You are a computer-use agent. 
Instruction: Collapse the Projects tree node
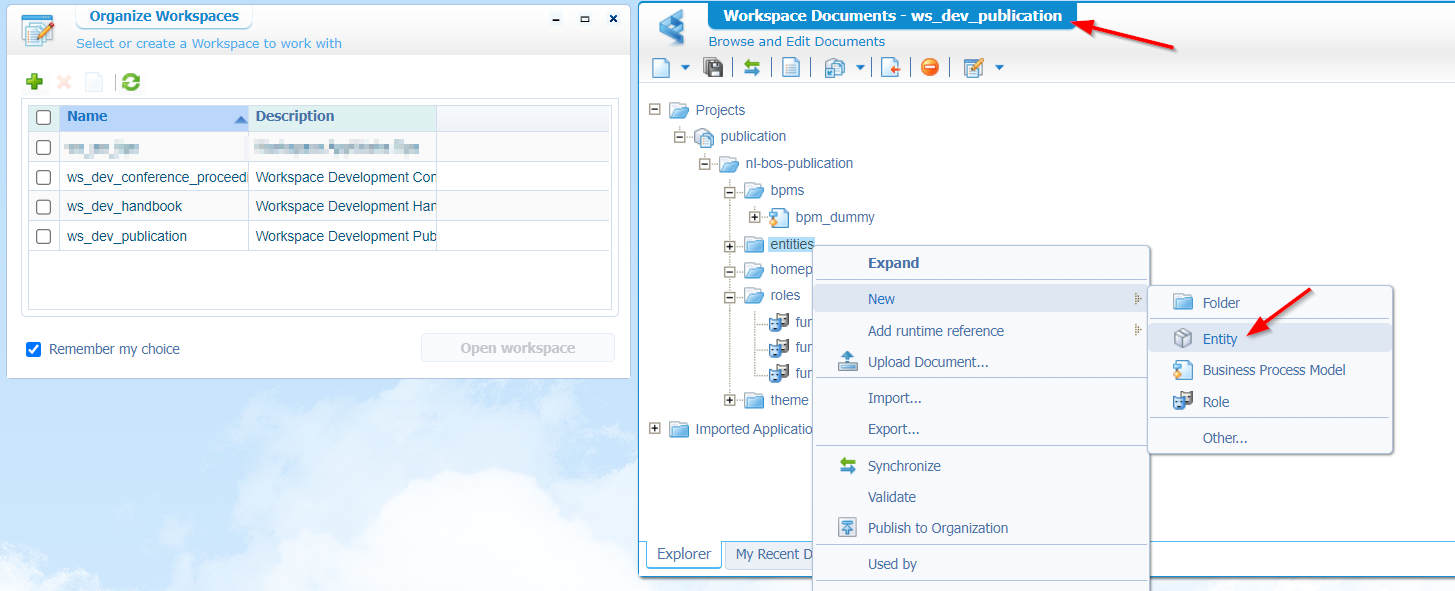click(x=655, y=109)
